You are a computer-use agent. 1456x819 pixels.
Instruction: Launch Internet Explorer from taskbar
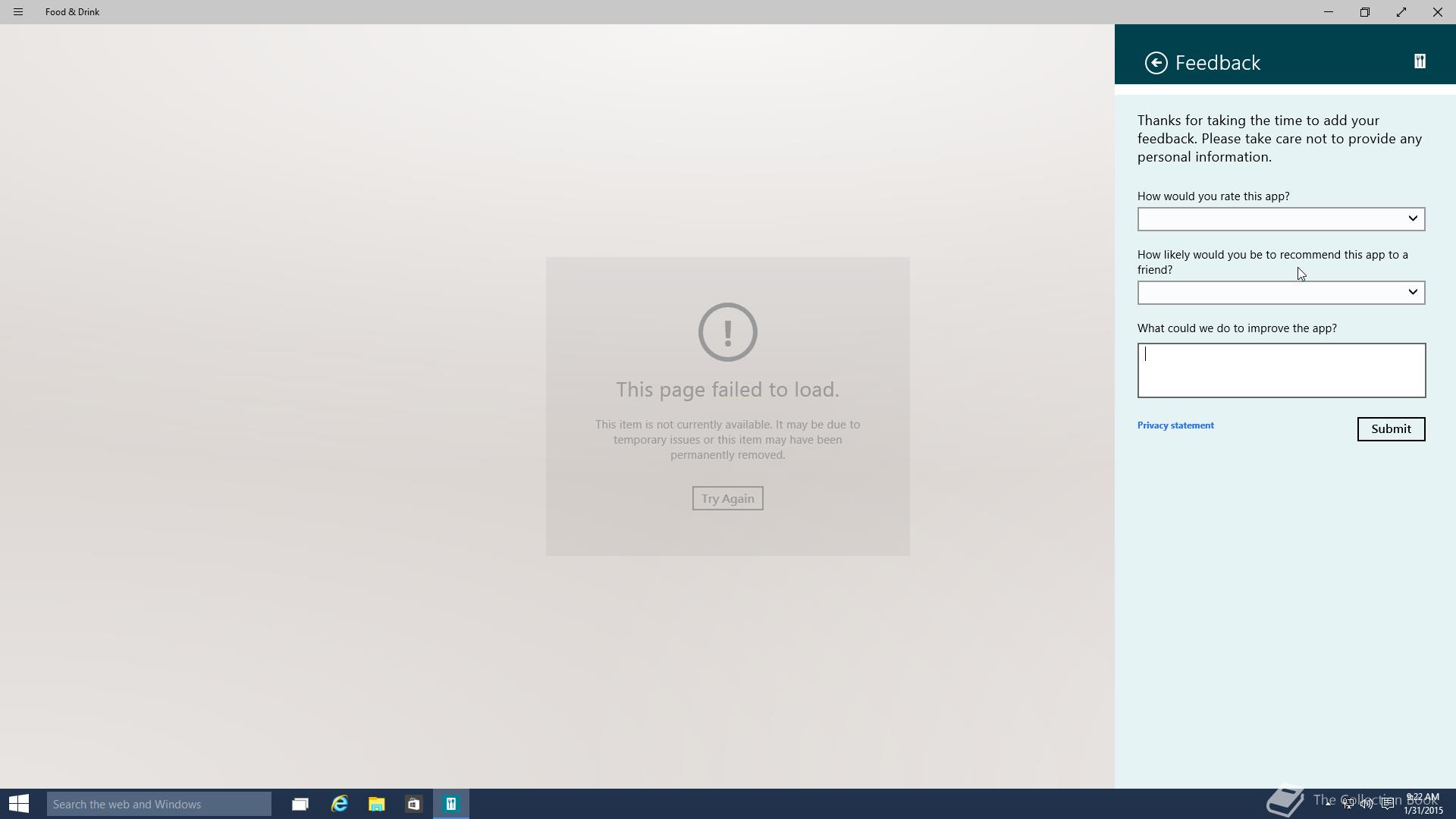pyautogui.click(x=339, y=804)
